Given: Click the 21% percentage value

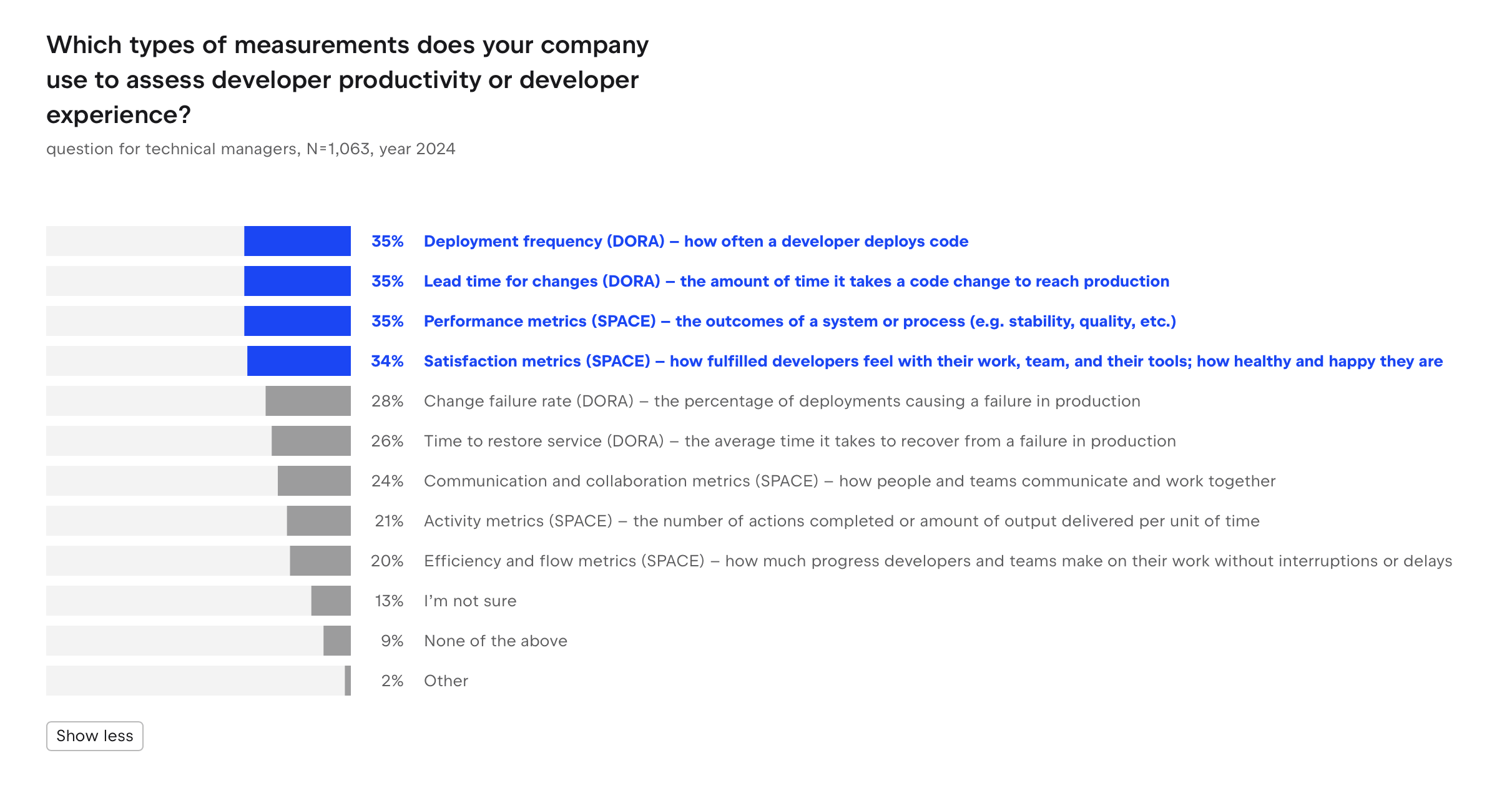Looking at the screenshot, I should tap(389, 521).
